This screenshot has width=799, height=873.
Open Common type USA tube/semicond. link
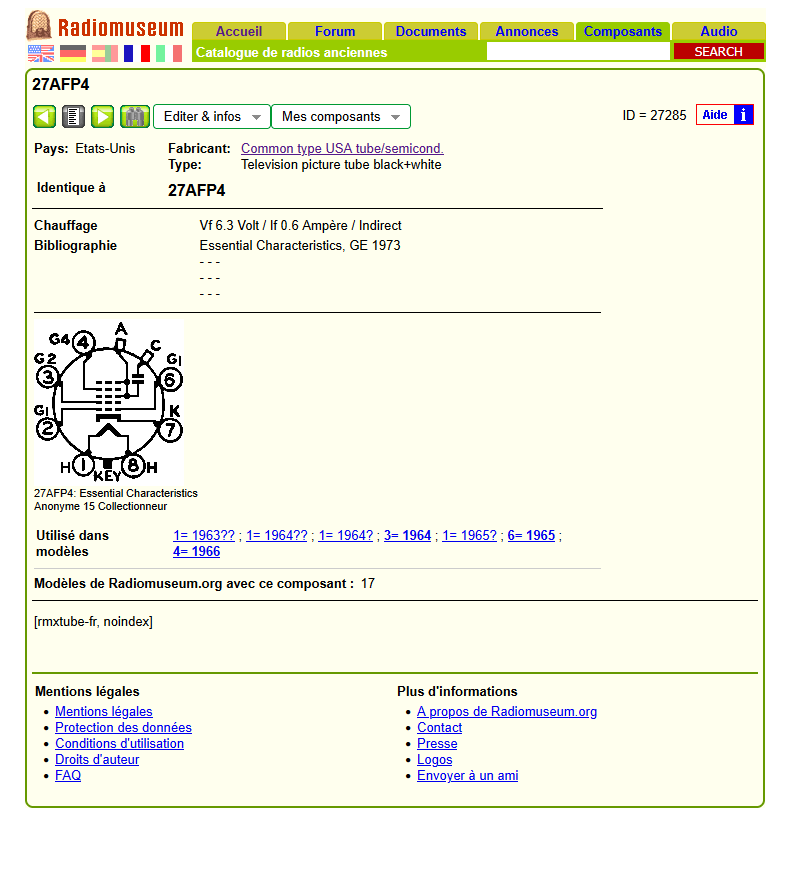(342, 148)
